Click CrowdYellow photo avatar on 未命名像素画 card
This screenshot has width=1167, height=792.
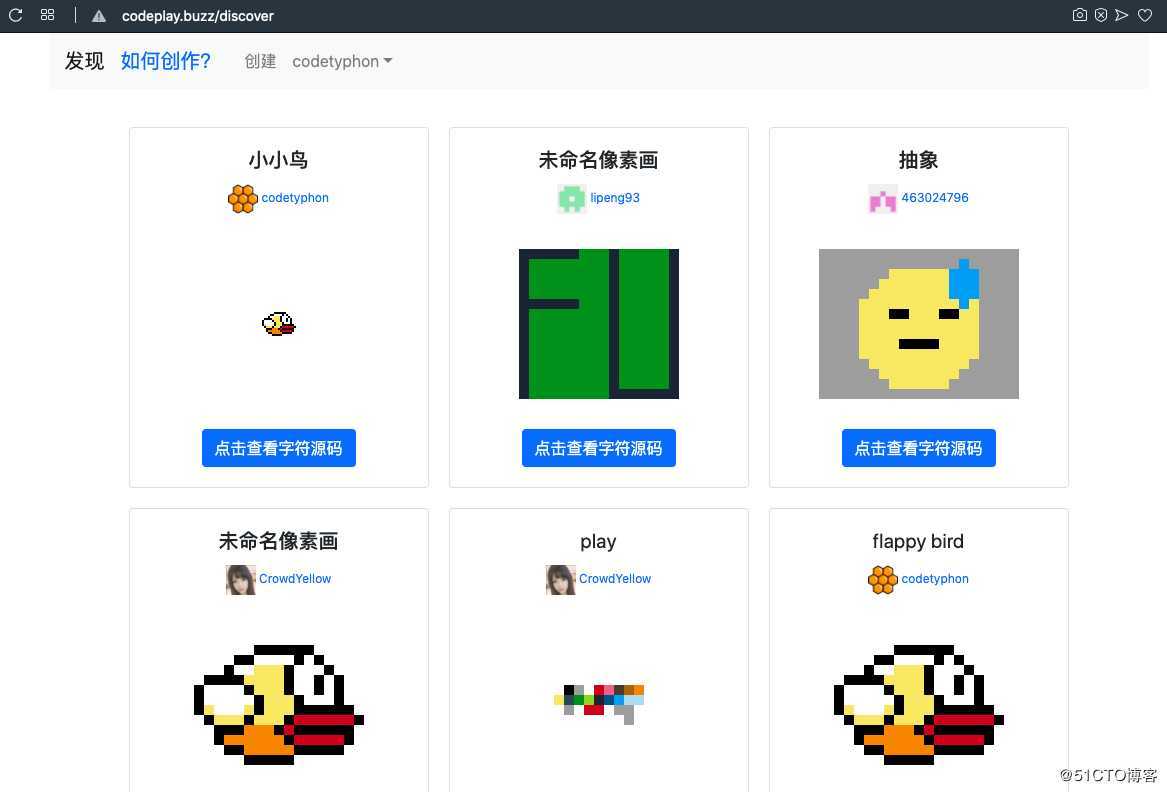point(240,580)
